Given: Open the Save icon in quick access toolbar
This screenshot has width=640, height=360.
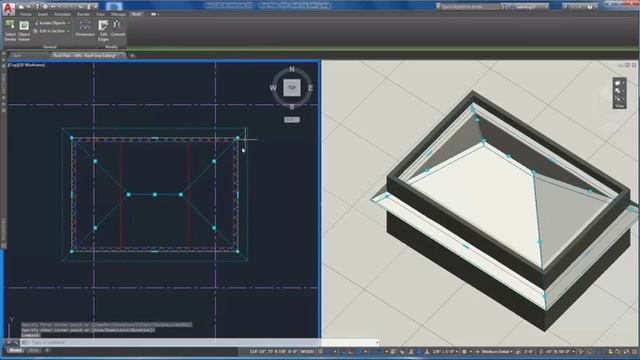Looking at the screenshot, I should pos(37,7).
